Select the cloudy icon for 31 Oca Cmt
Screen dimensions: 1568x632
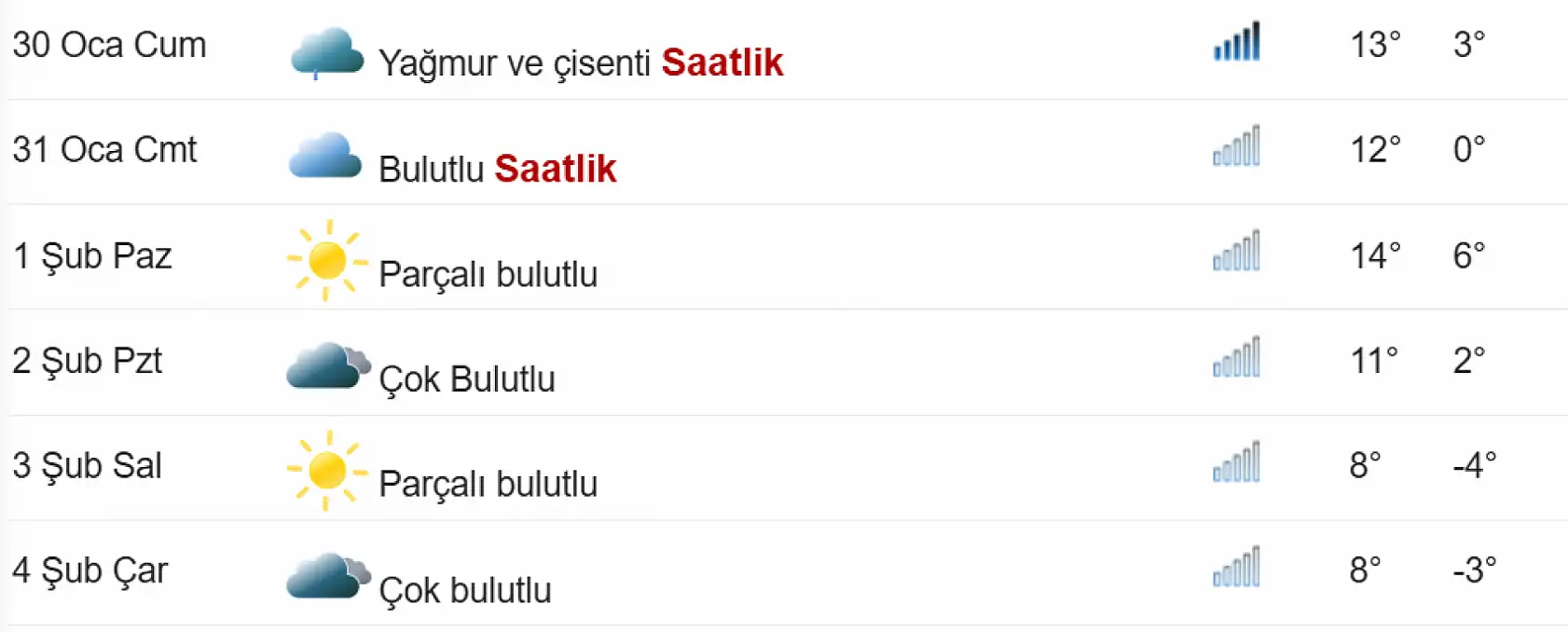326,157
